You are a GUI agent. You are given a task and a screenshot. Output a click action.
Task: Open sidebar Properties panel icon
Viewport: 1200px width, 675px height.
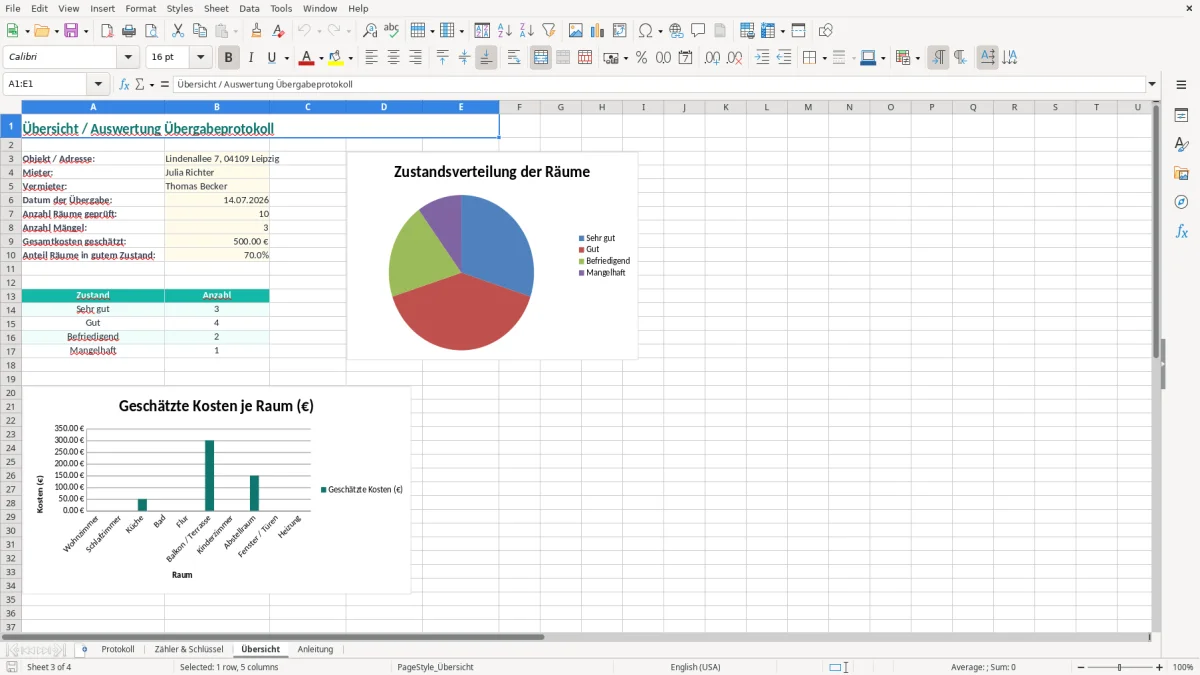point(1181,116)
